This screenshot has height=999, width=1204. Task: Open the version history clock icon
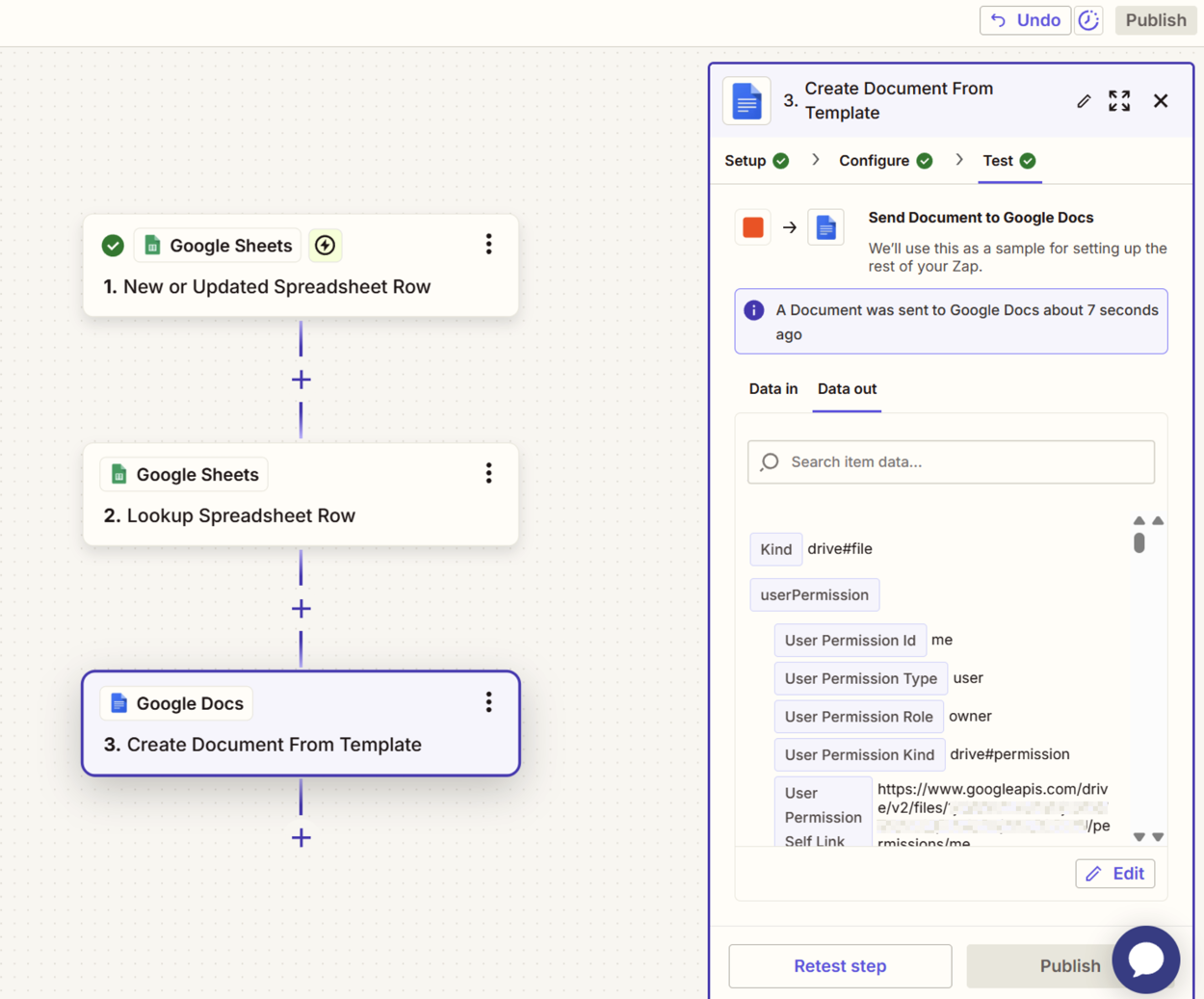[x=1089, y=20]
